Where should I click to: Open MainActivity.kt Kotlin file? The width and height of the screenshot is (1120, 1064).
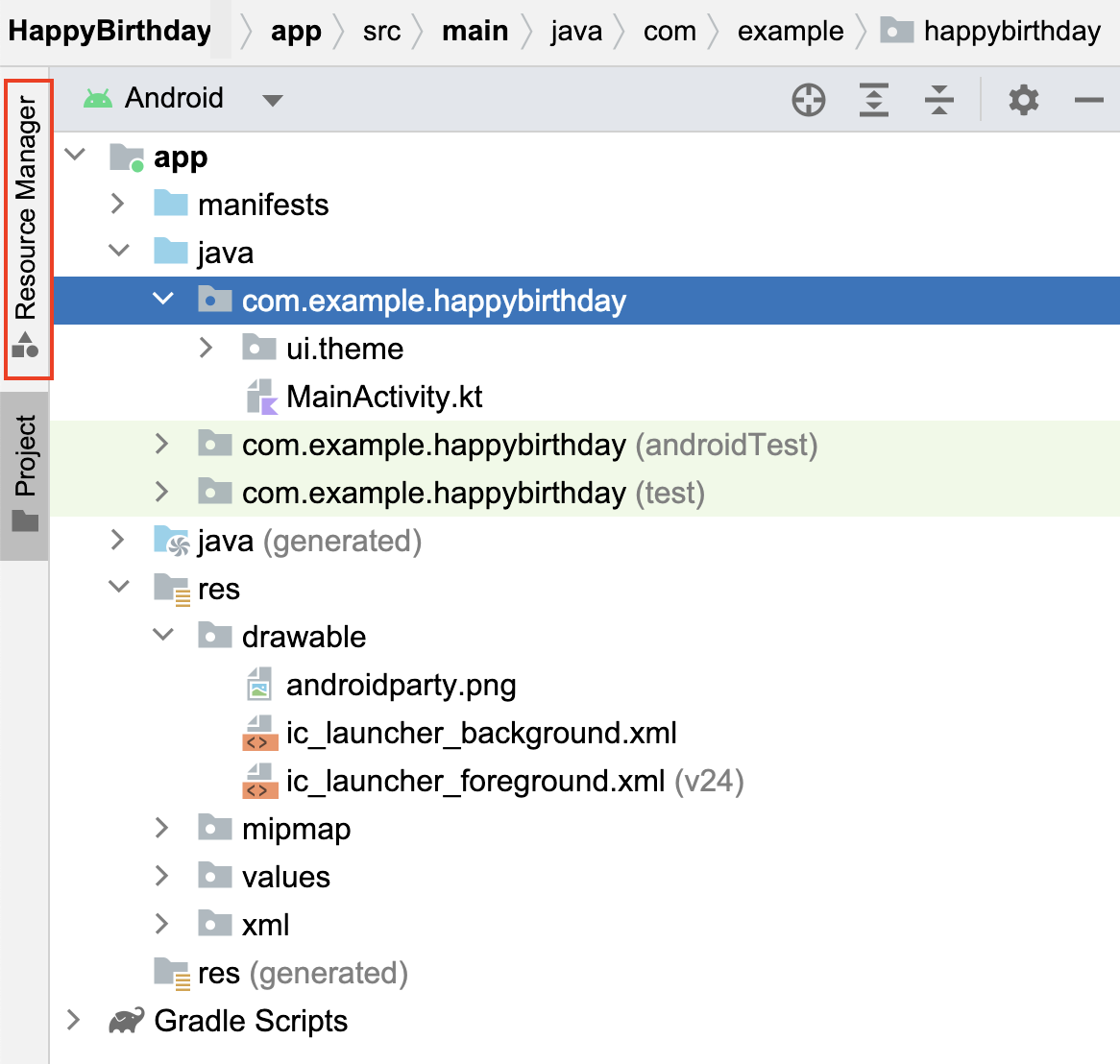coord(383,396)
